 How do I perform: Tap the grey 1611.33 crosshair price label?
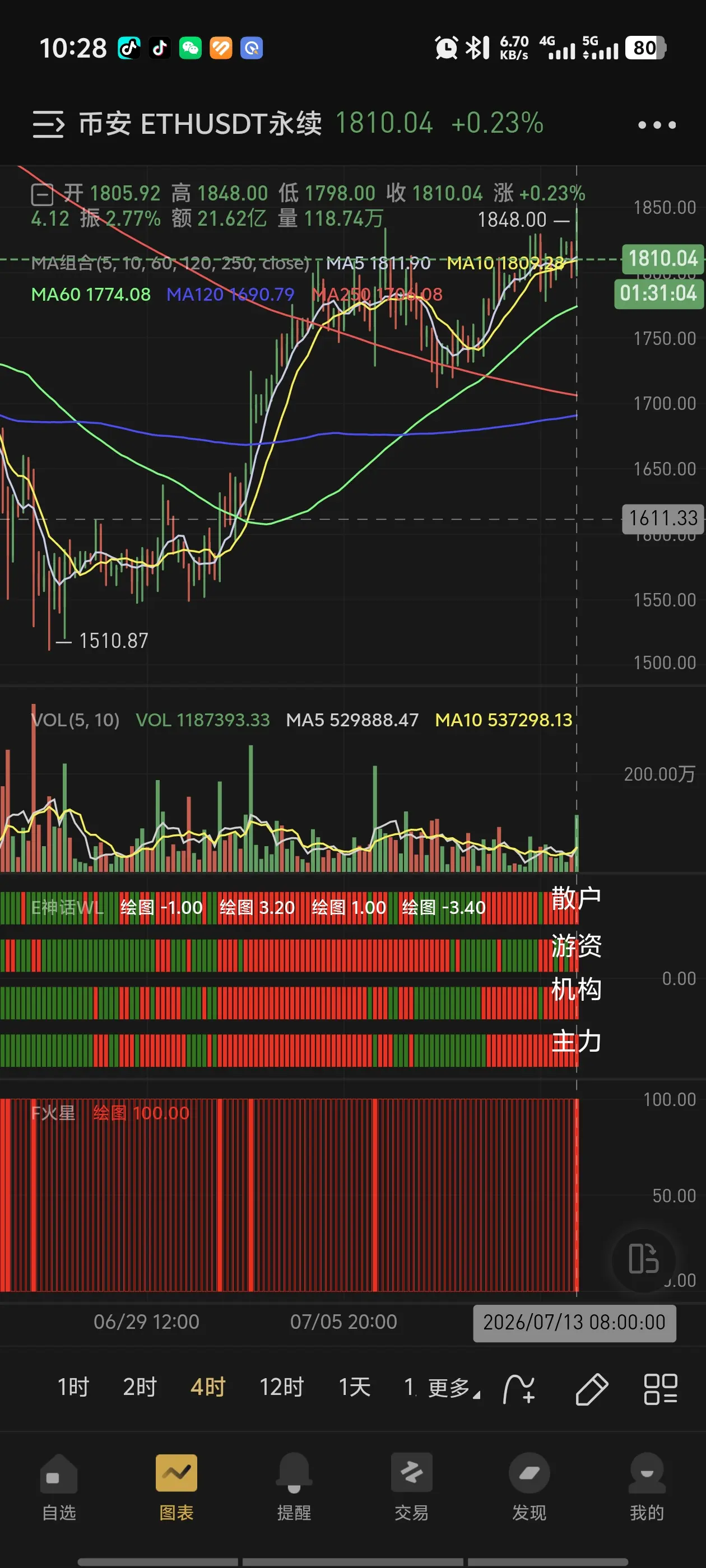(663, 518)
